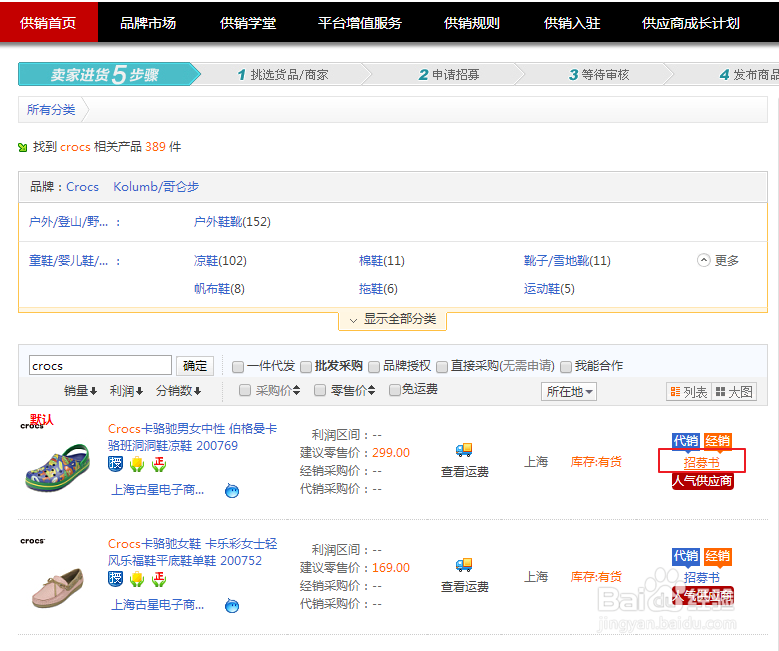Toggle the 采购价 checkbox
The image size is (779, 651).
point(244,390)
